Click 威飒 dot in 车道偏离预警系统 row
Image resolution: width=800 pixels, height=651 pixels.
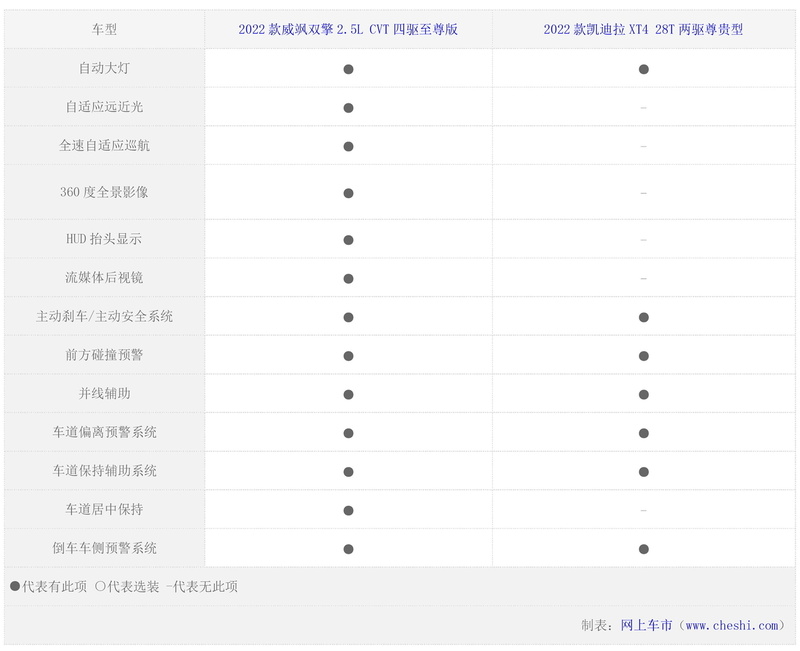point(348,434)
